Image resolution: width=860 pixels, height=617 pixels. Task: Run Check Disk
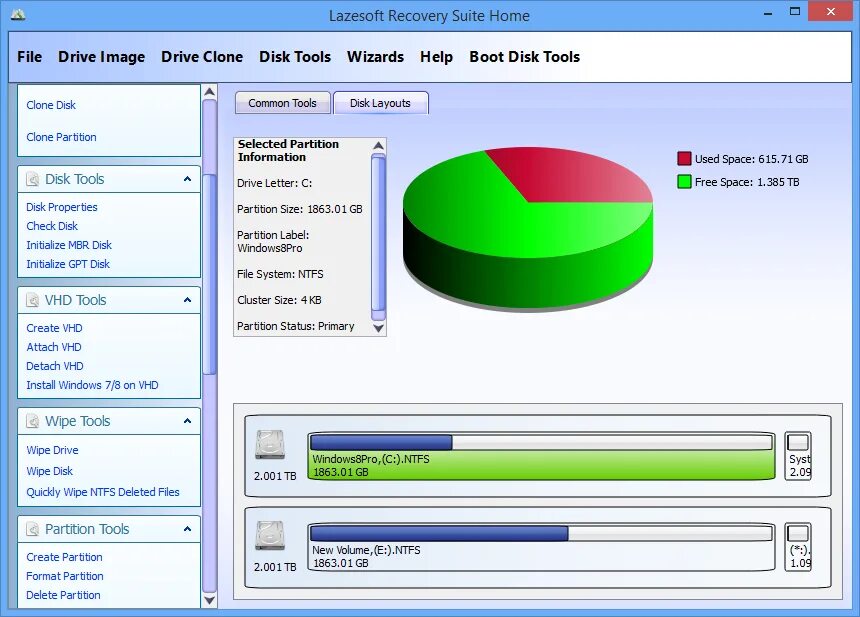click(x=52, y=226)
